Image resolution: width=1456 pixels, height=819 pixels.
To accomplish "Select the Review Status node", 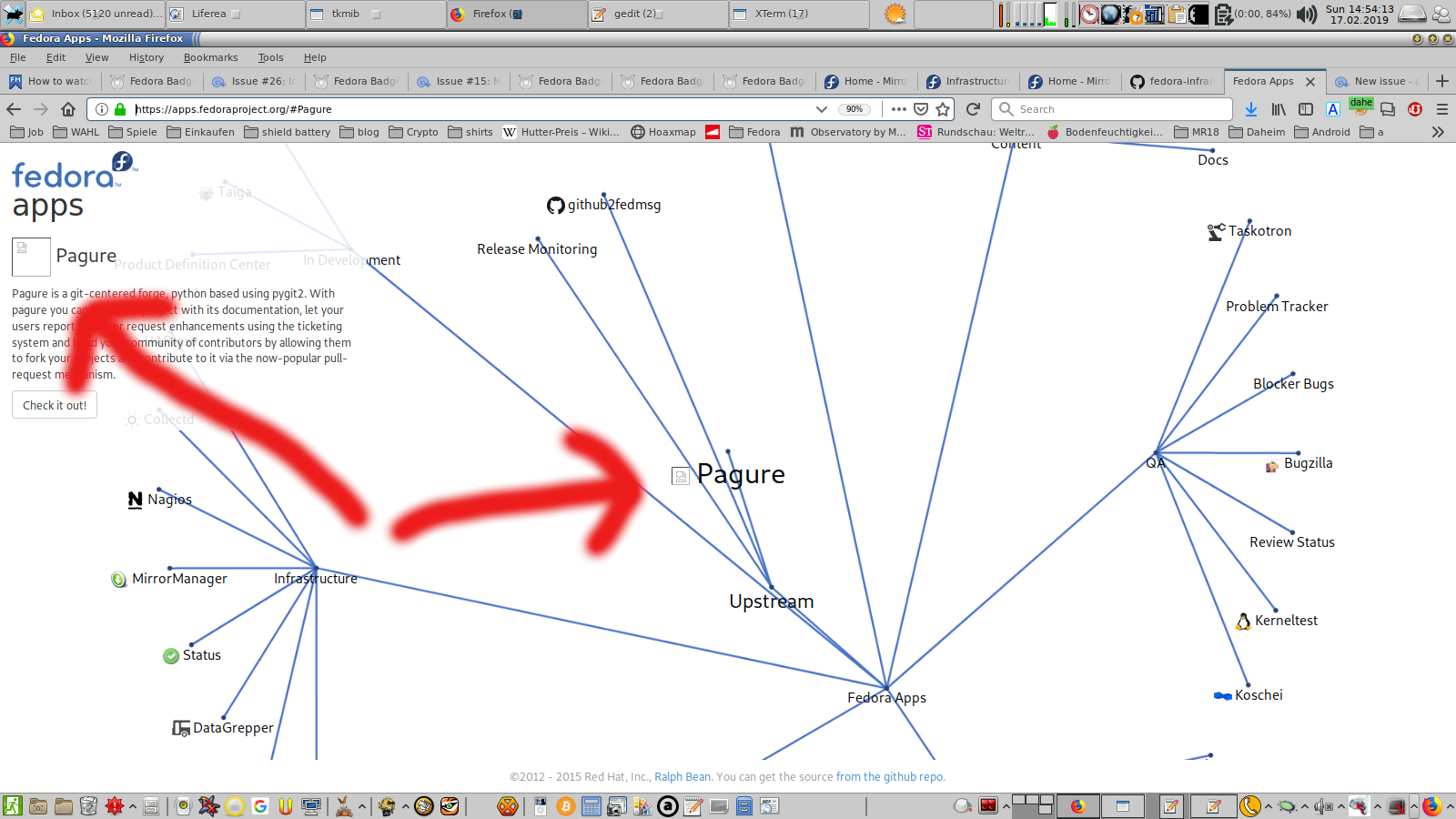I will [x=1292, y=542].
